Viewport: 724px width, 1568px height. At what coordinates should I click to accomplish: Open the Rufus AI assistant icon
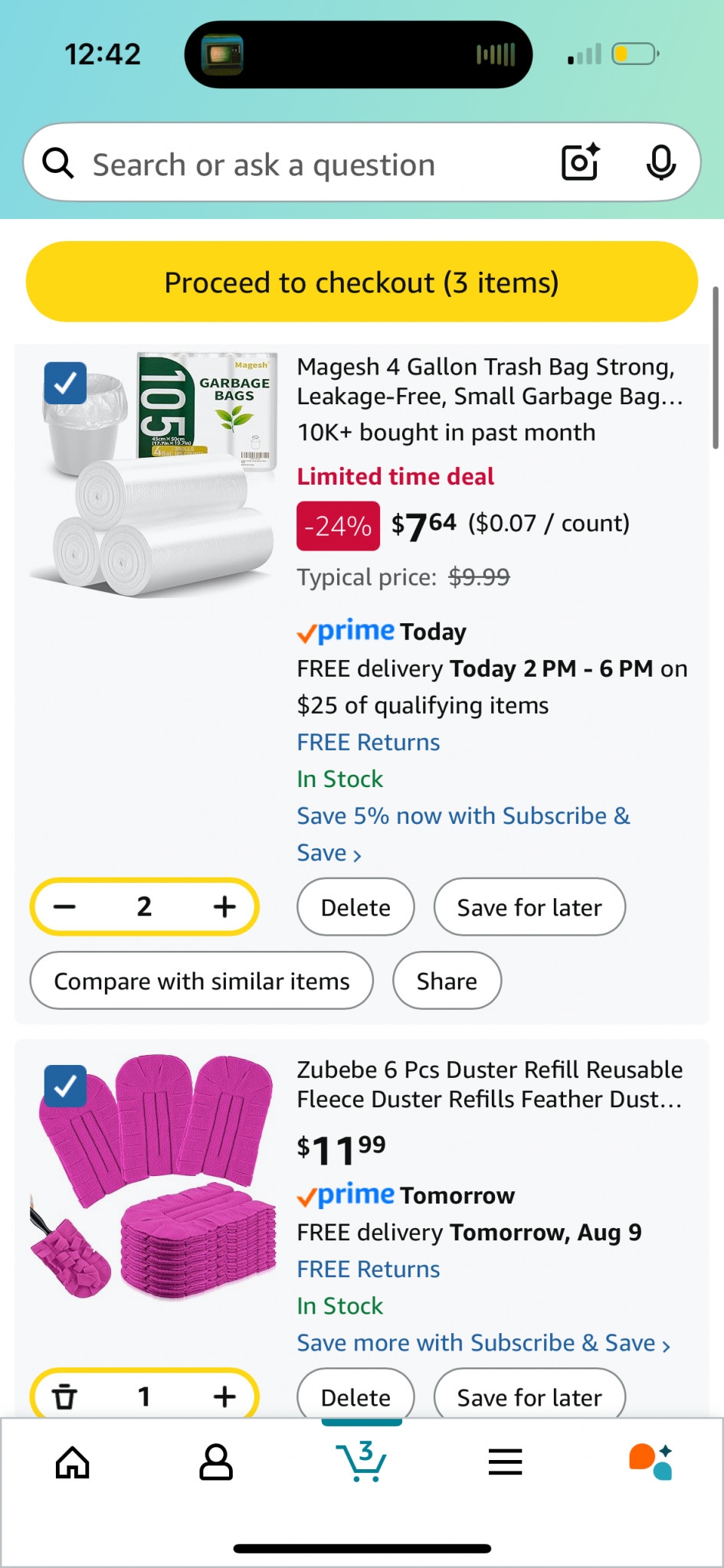pos(650,1462)
